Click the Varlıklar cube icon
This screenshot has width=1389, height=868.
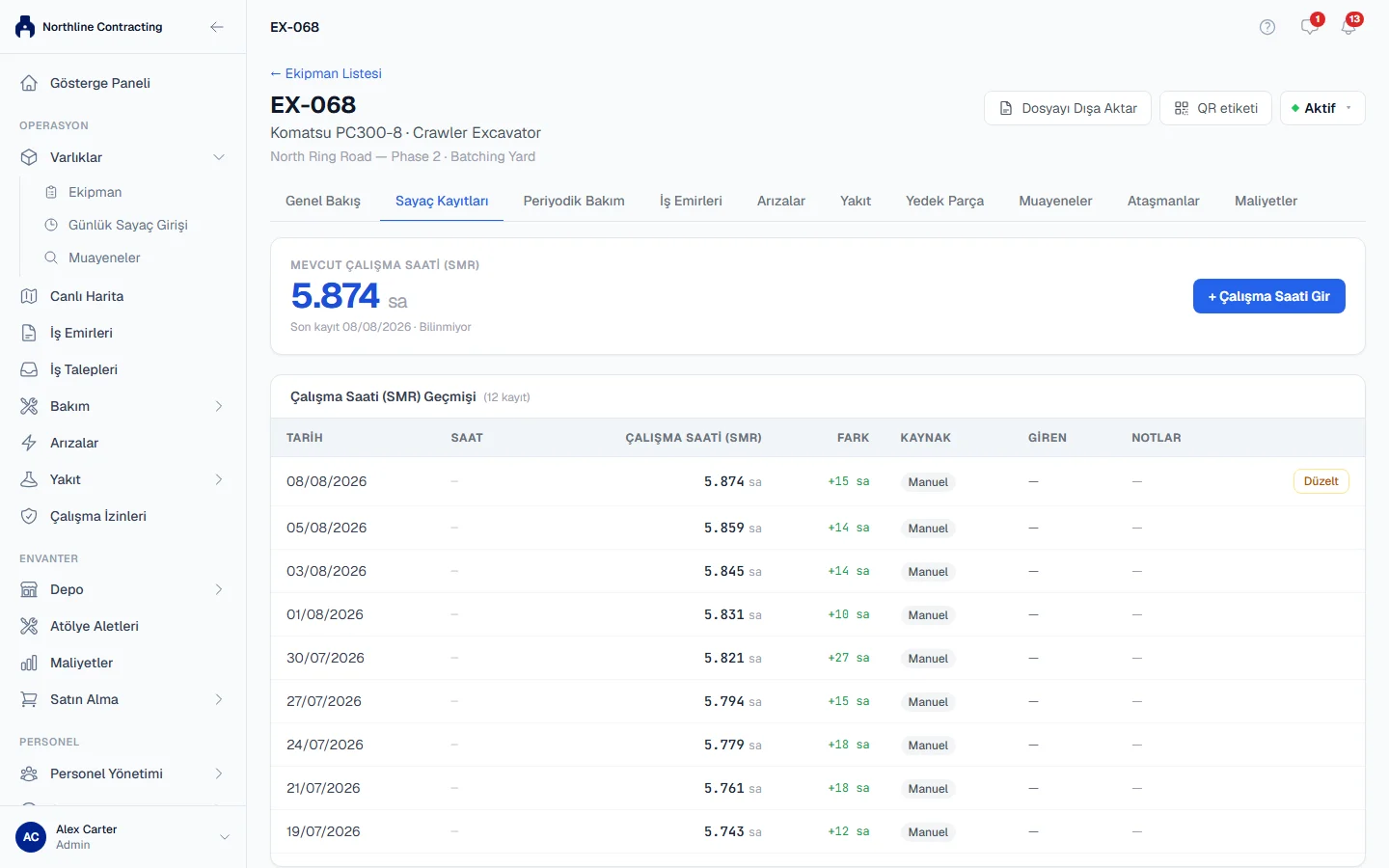pyautogui.click(x=29, y=157)
